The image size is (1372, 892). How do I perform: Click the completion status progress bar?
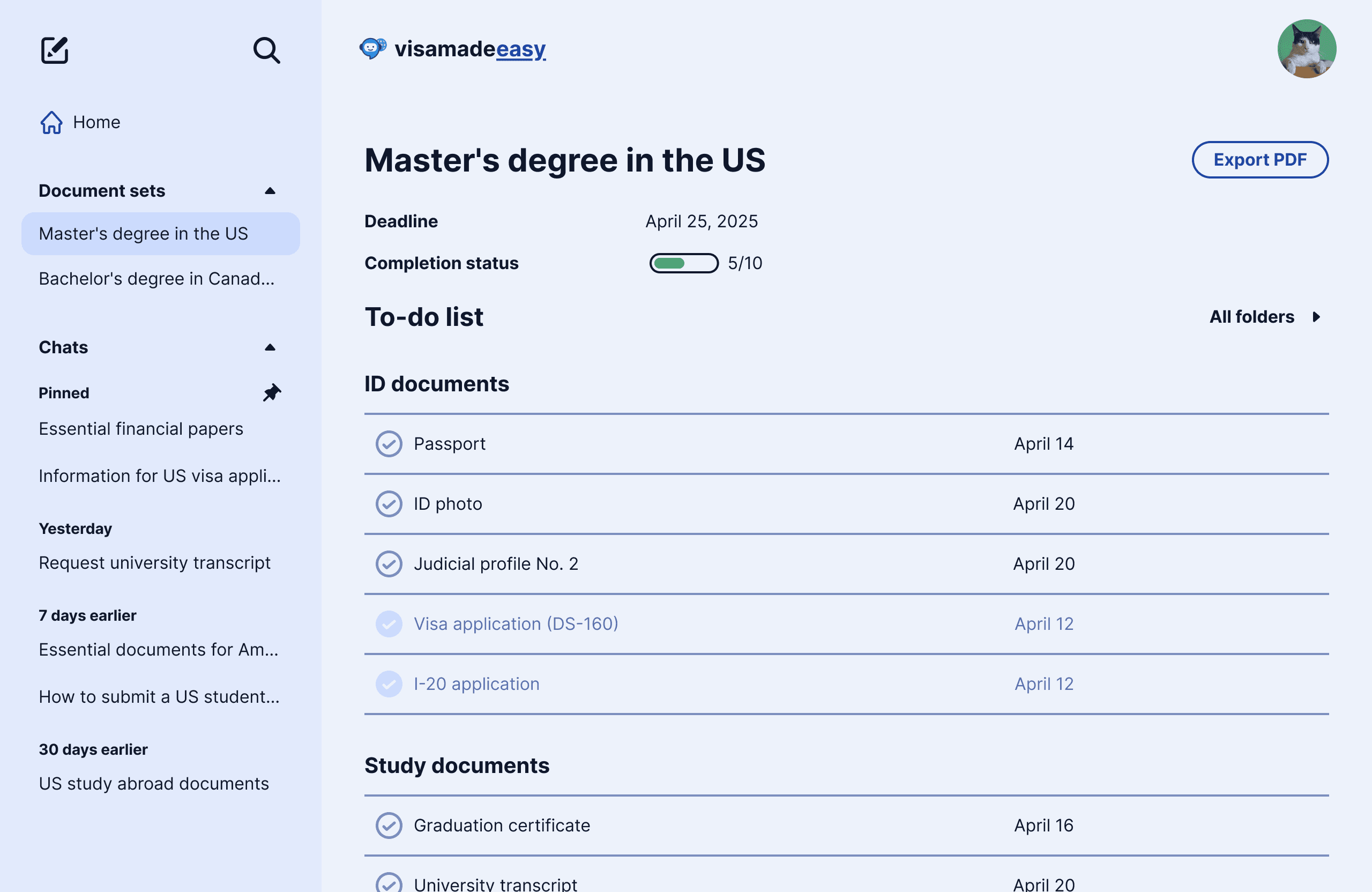coord(684,263)
